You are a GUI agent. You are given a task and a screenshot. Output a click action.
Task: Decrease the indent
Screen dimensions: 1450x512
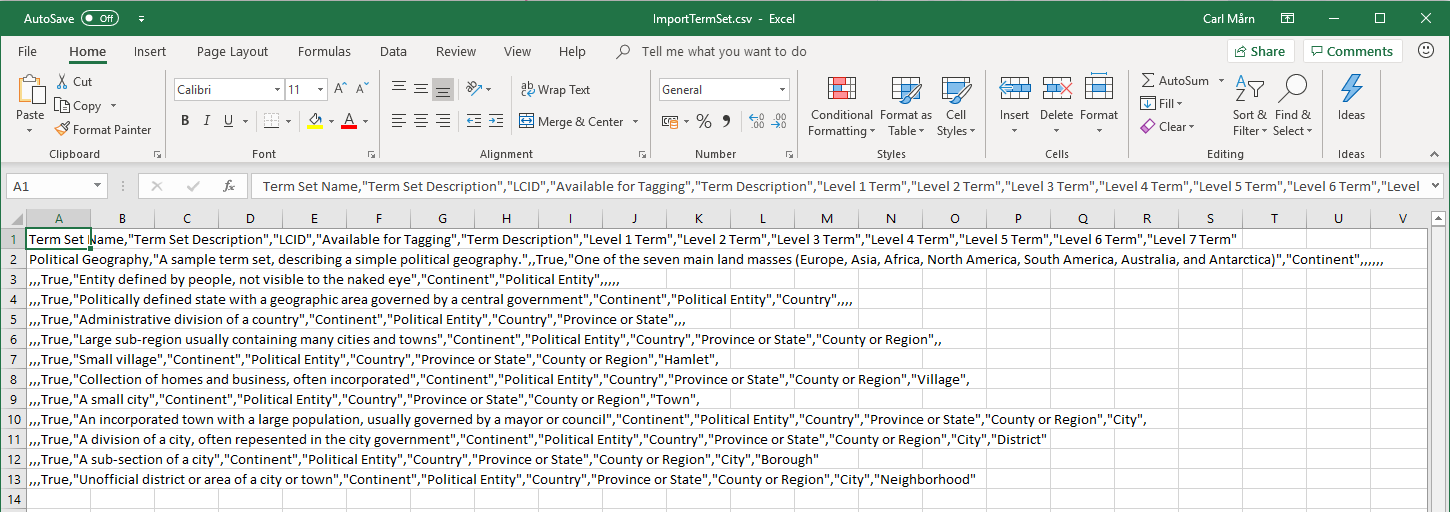click(474, 121)
